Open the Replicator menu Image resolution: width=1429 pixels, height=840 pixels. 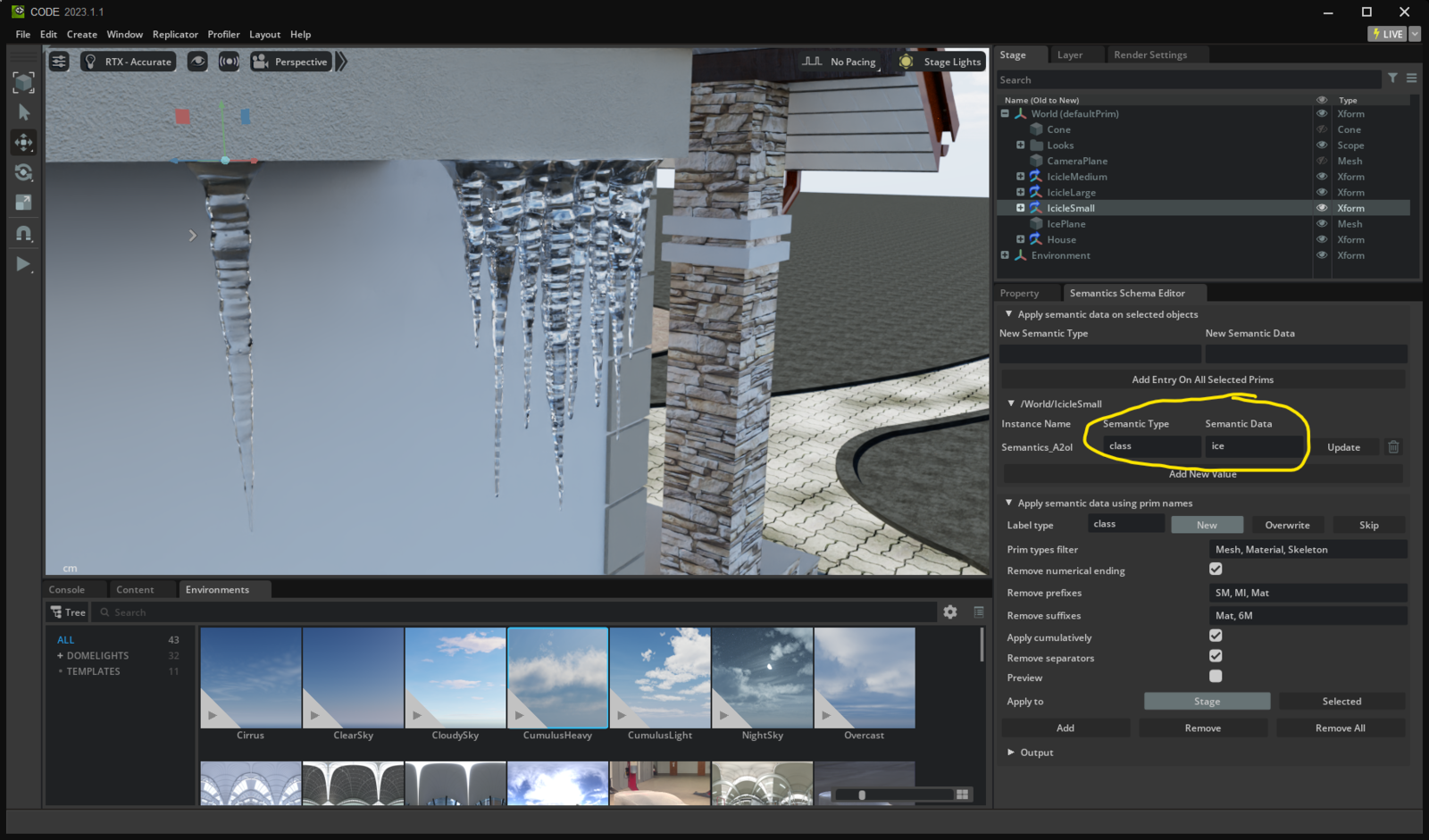pyautogui.click(x=175, y=34)
